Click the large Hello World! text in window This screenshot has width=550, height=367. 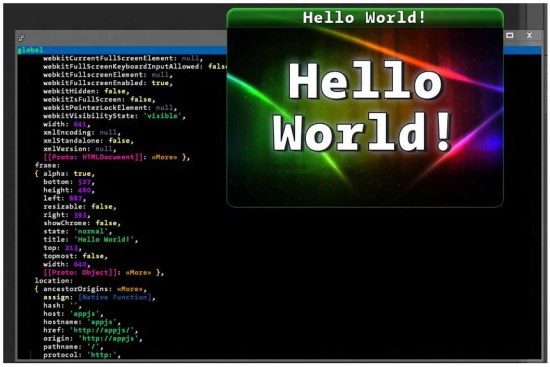[363, 106]
